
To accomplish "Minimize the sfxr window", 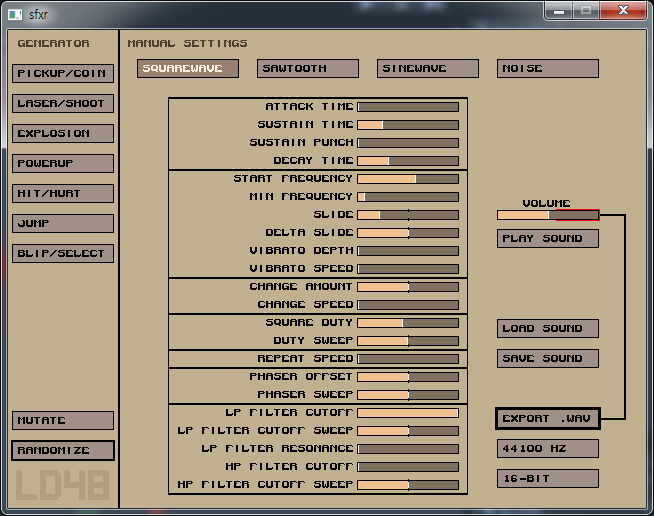I will [x=559, y=10].
